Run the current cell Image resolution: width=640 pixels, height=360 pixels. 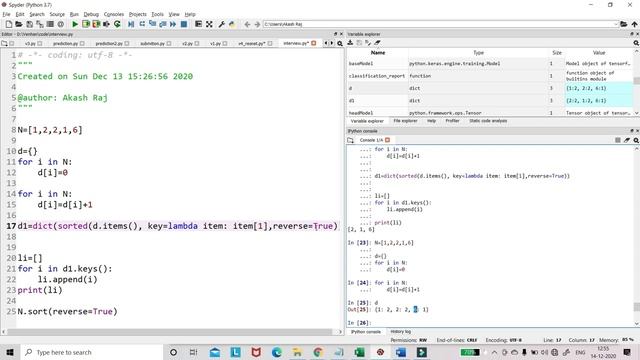[86, 24]
